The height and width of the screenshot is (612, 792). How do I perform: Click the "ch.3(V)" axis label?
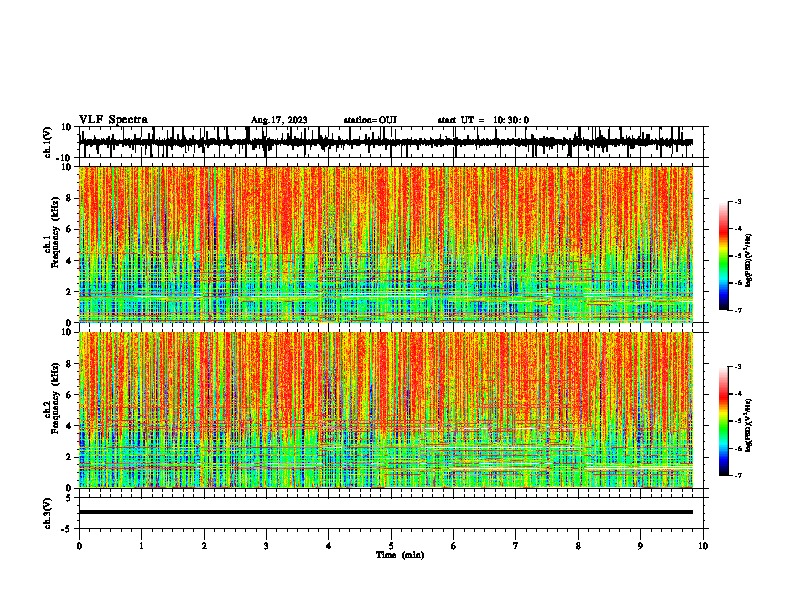(x=48, y=513)
